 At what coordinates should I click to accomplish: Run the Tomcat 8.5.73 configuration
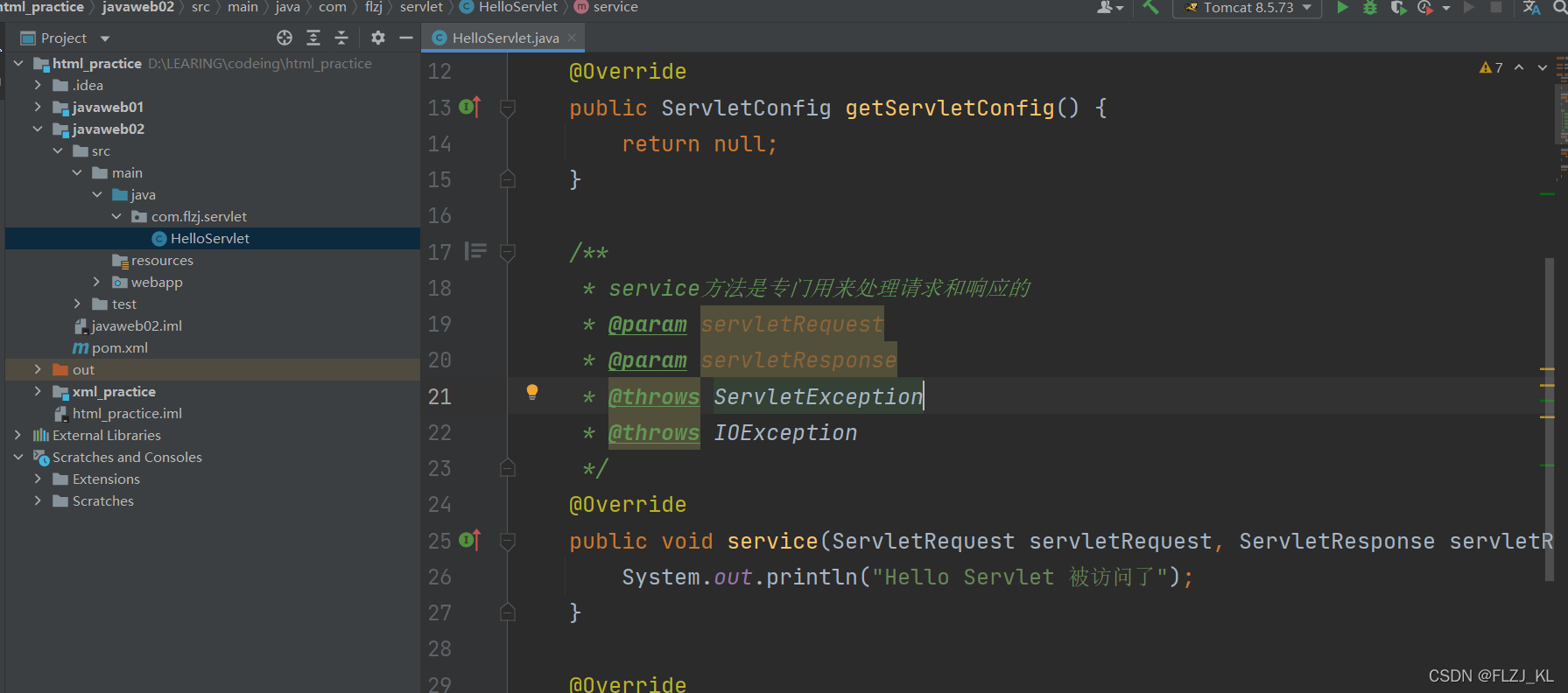pyautogui.click(x=1342, y=8)
